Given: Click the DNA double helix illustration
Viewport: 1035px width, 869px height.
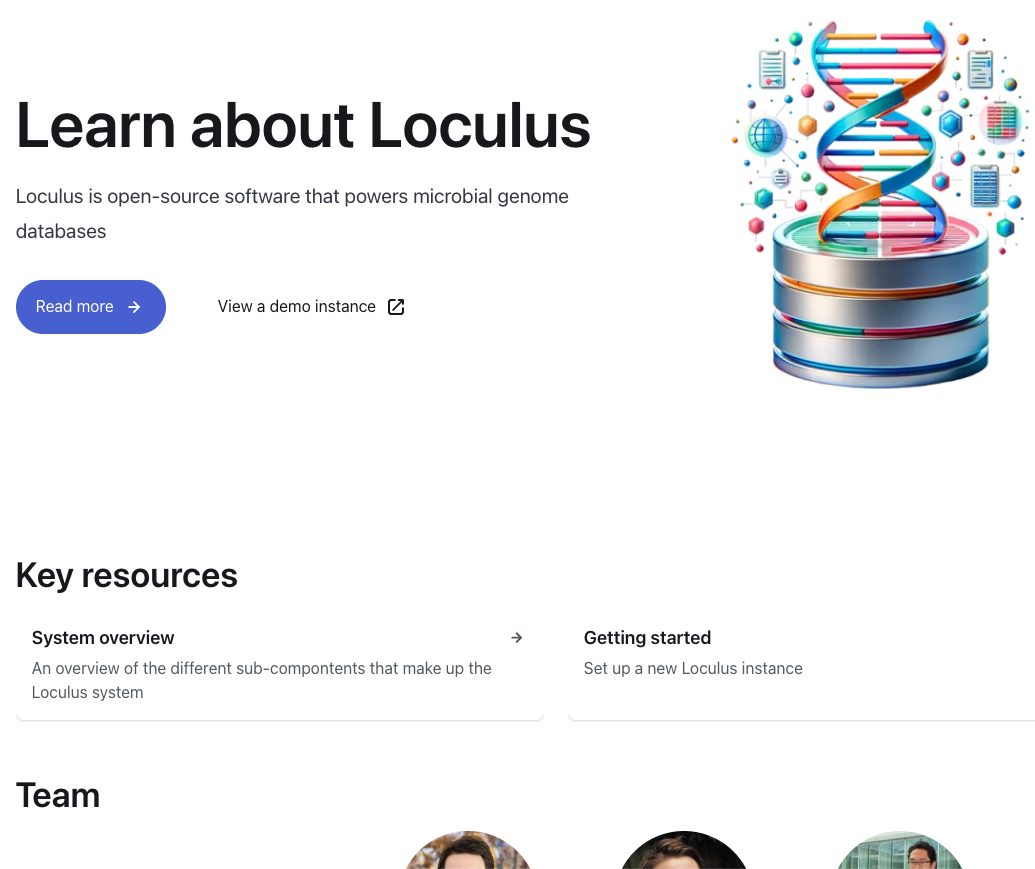Looking at the screenshot, I should pyautogui.click(x=878, y=132).
